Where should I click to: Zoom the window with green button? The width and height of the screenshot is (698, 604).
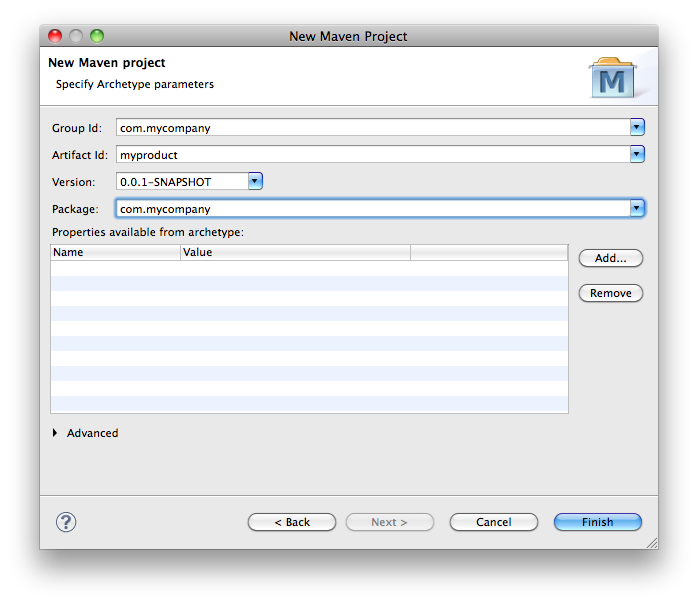coord(97,36)
